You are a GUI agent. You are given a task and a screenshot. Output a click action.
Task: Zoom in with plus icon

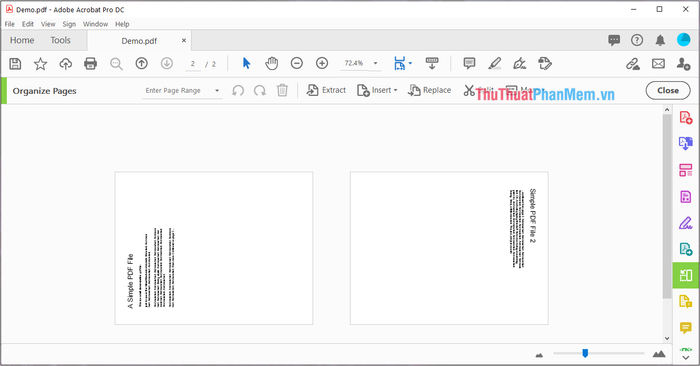point(322,63)
